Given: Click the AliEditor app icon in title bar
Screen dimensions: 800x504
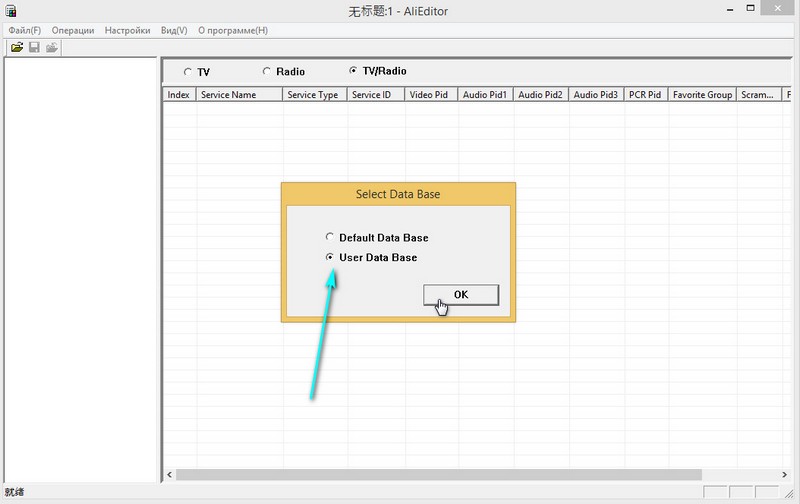Looking at the screenshot, I should pyautogui.click(x=11, y=10).
